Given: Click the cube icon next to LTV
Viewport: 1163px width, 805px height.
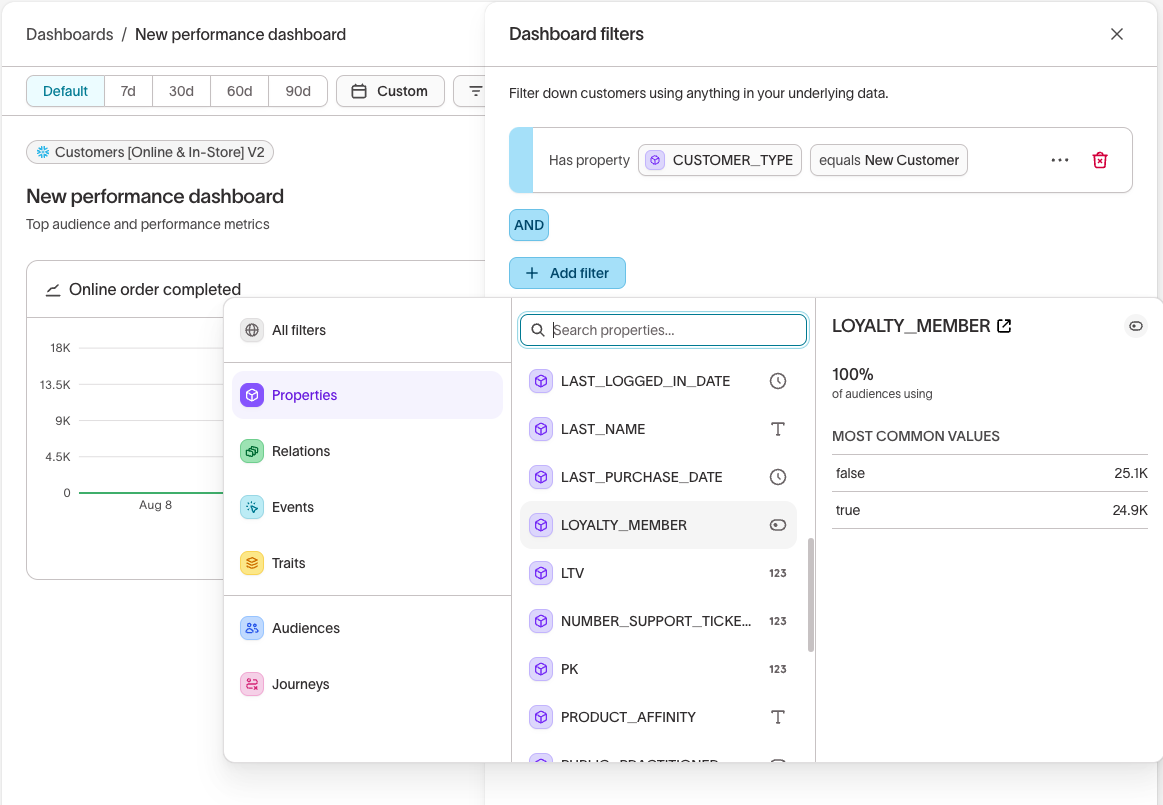Looking at the screenshot, I should pyautogui.click(x=541, y=573).
